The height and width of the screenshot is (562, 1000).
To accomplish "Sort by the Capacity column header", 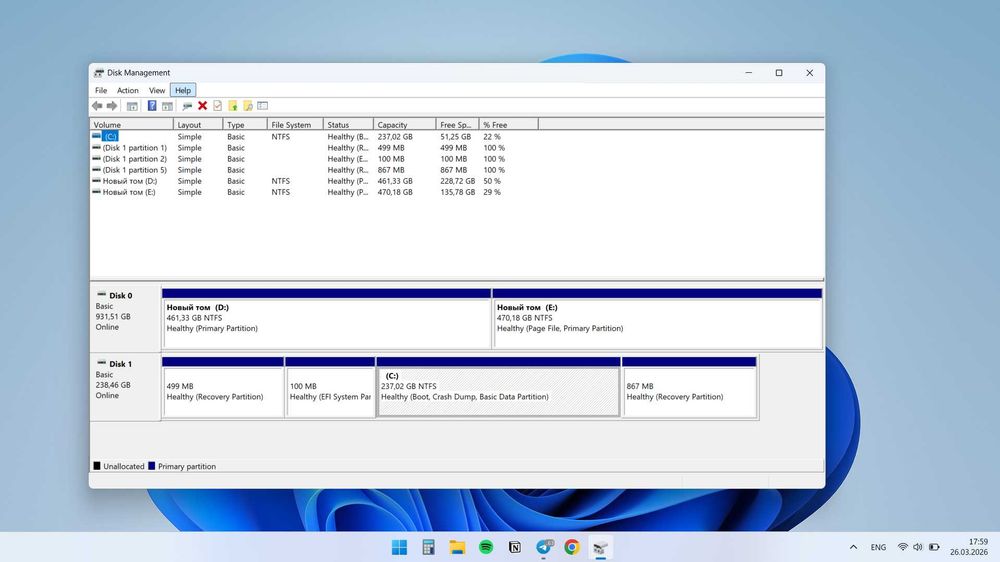I will (404, 124).
